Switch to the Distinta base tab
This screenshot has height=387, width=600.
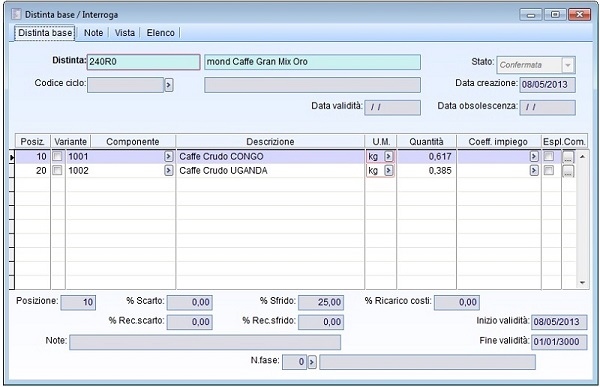tap(45, 33)
